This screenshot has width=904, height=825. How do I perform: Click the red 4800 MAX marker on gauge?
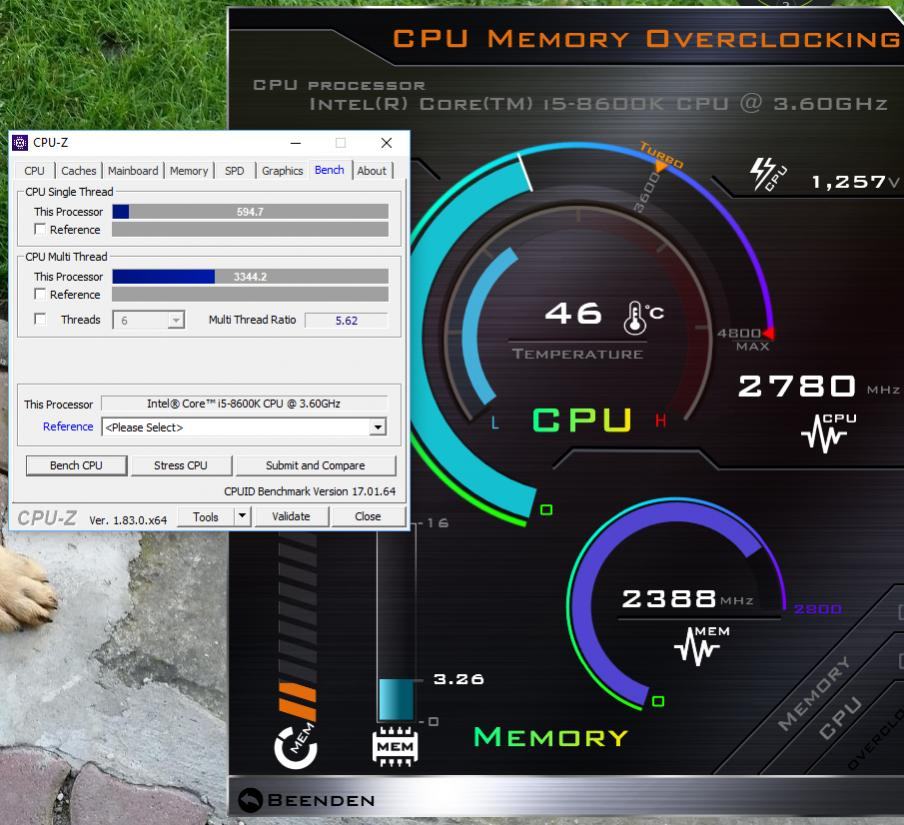(x=768, y=333)
